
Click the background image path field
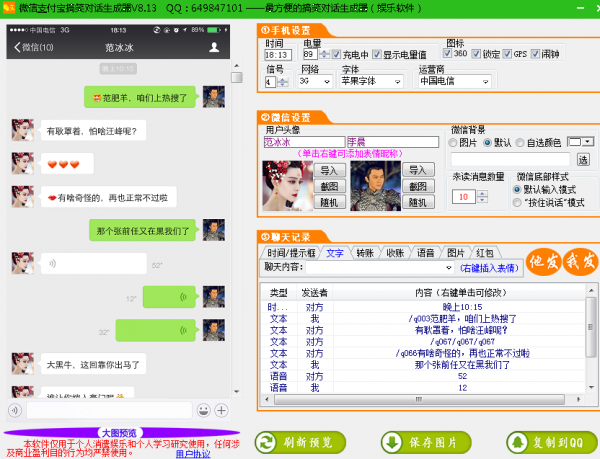click(x=510, y=160)
